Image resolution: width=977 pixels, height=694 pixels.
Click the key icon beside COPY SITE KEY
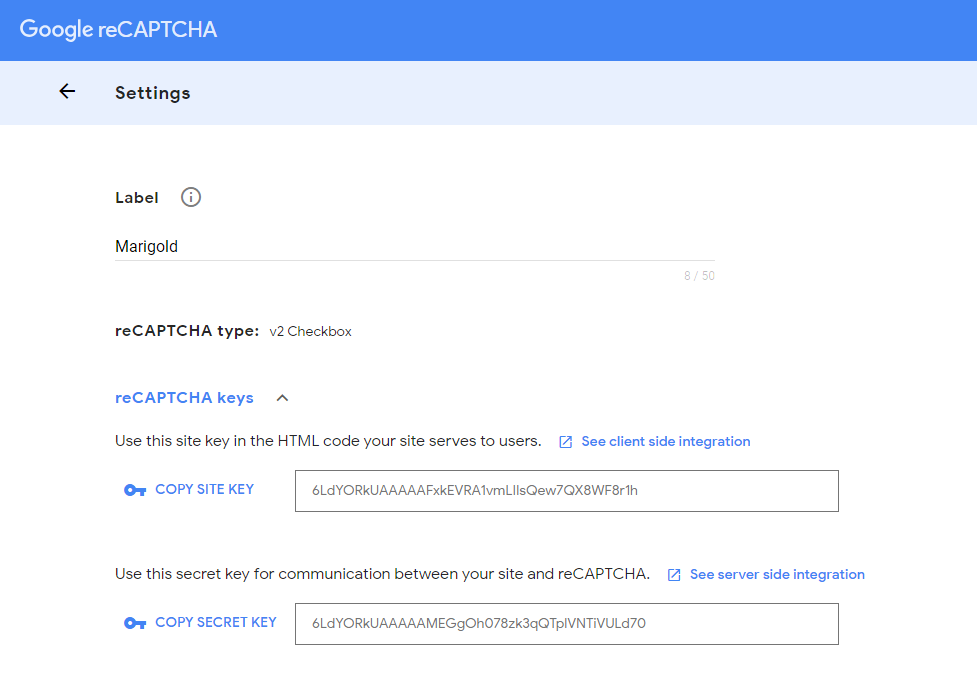(x=135, y=490)
